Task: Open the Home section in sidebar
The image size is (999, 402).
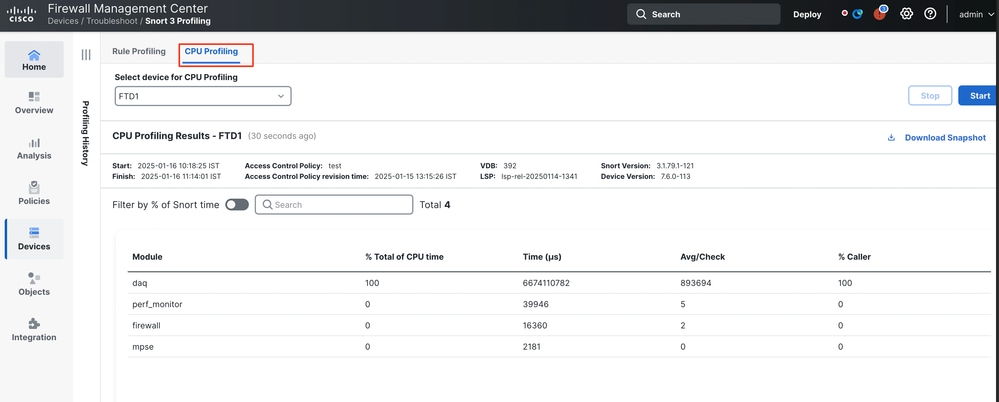Action: coord(34,60)
